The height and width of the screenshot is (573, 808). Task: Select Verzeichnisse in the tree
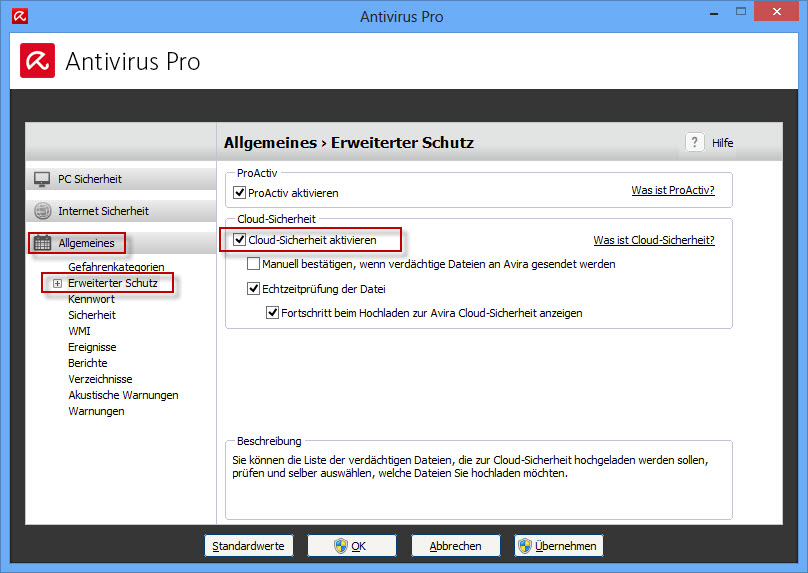click(x=100, y=379)
